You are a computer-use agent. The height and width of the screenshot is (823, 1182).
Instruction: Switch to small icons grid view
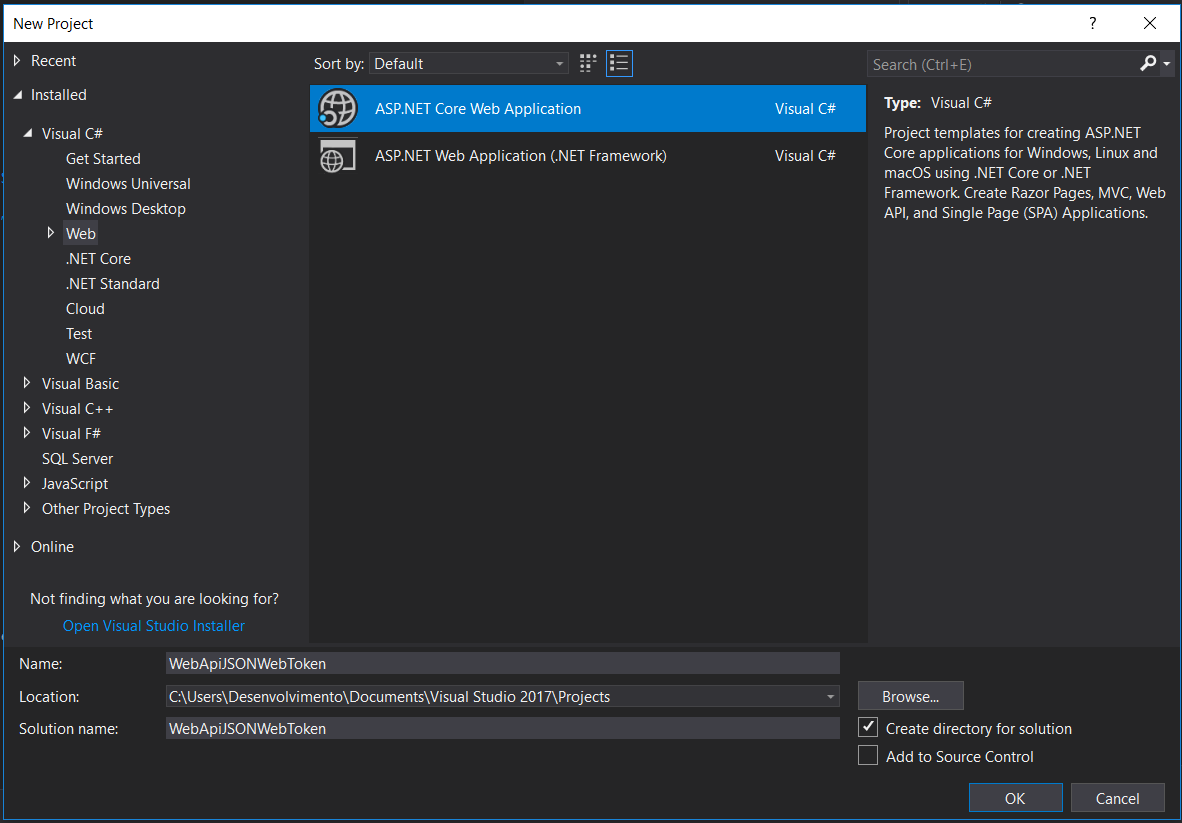588,63
